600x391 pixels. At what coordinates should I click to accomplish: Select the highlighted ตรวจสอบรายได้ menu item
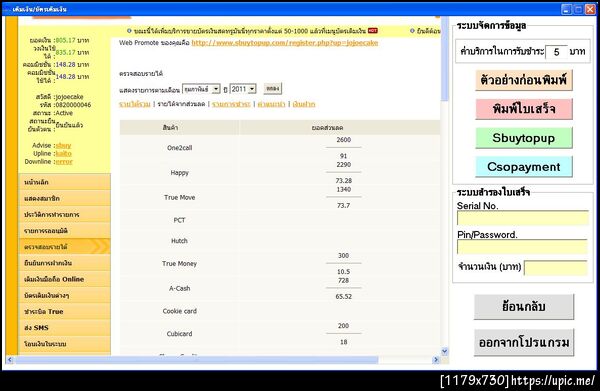(x=64, y=247)
